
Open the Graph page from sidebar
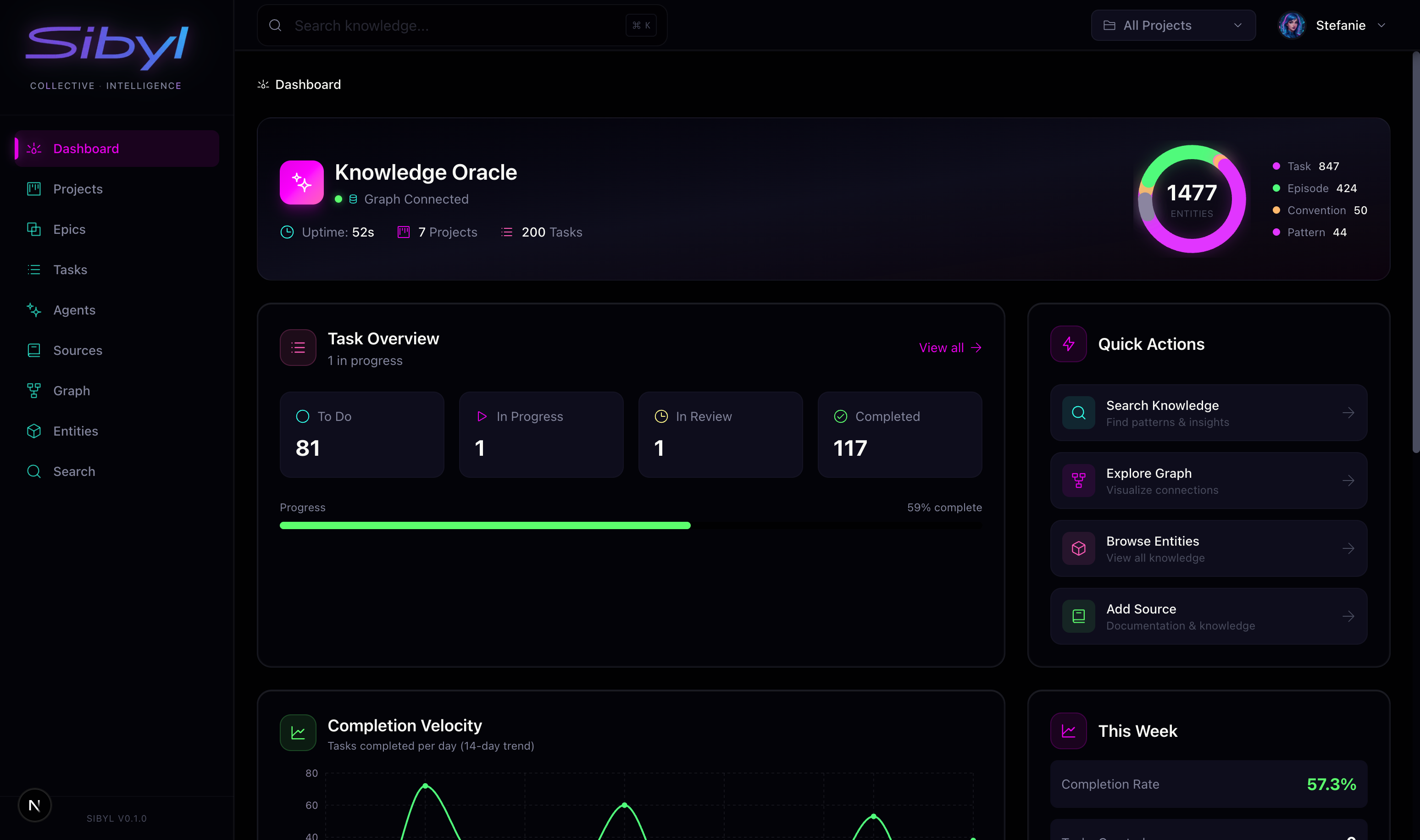[72, 391]
